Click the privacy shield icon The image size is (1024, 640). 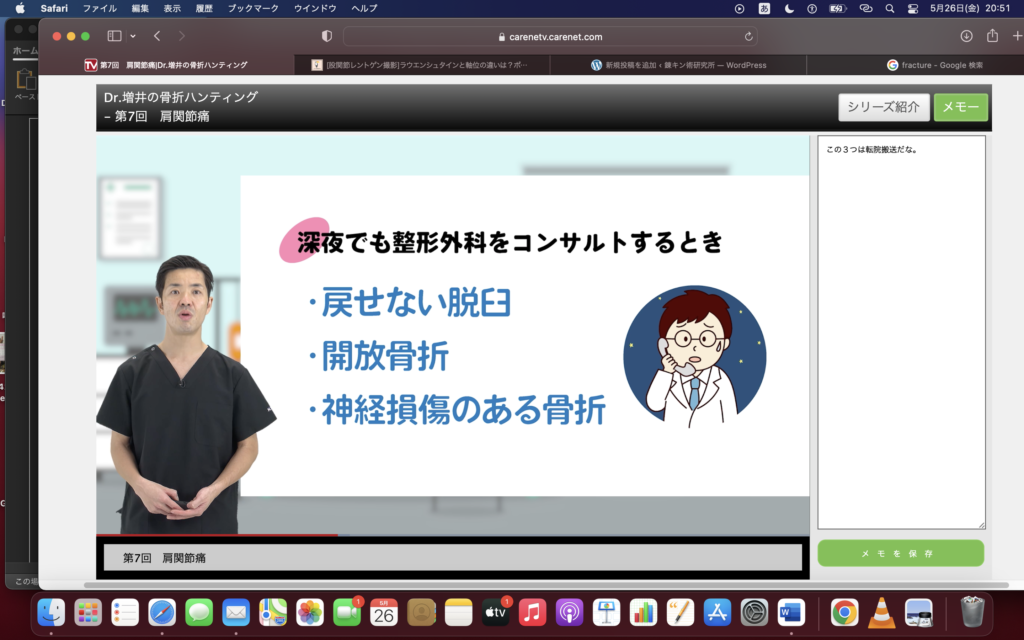tap(326, 36)
